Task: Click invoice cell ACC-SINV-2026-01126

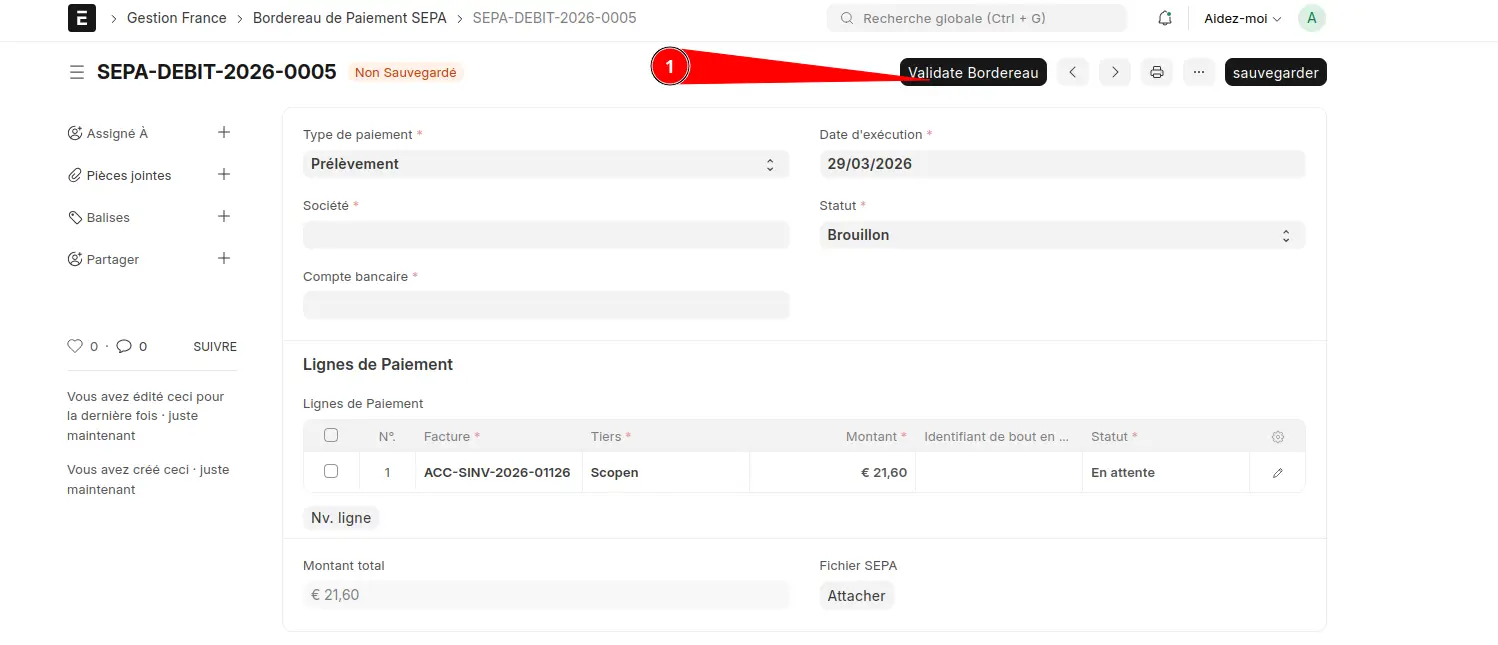Action: [x=498, y=472]
